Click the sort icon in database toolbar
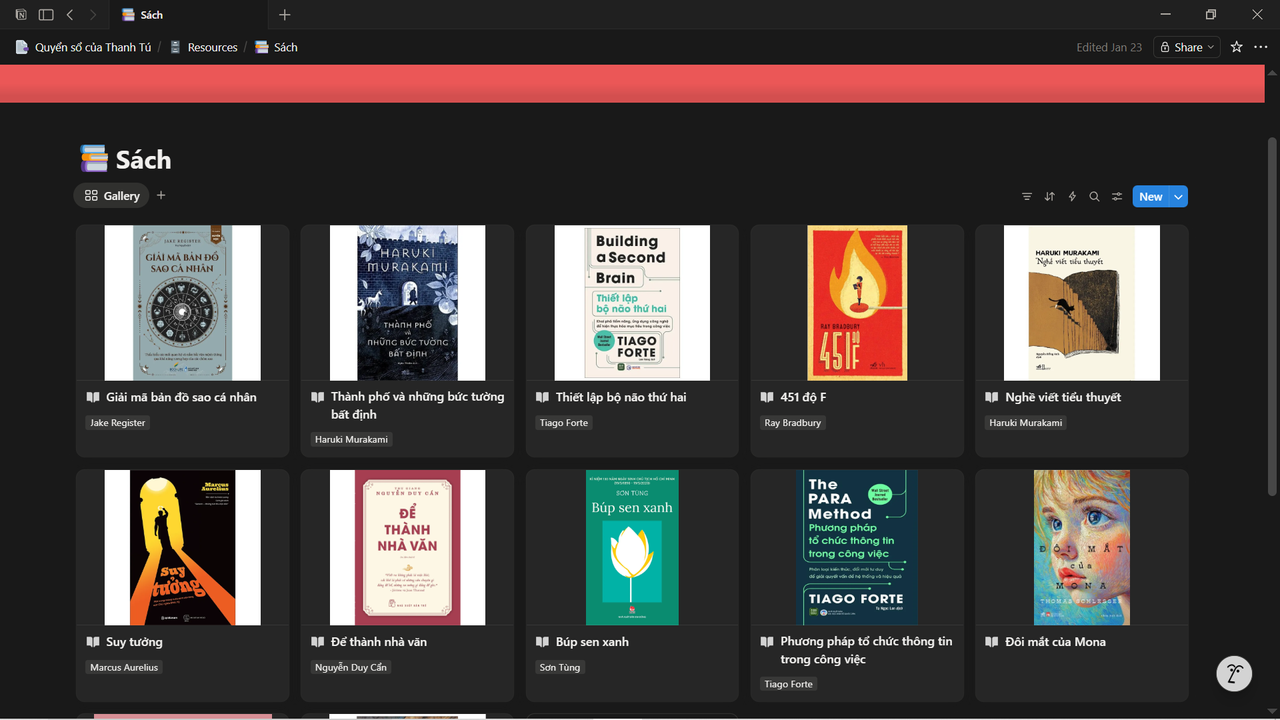Image resolution: width=1280 pixels, height=720 pixels. [x=1049, y=197]
